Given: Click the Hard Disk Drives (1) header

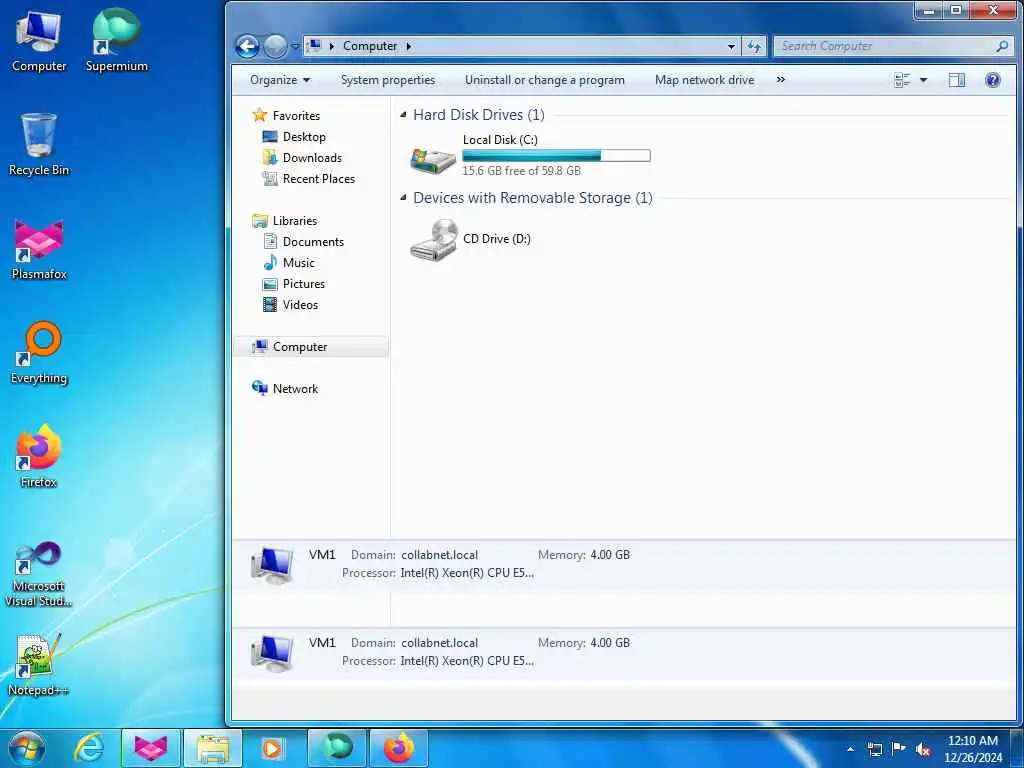Looking at the screenshot, I should coord(479,115).
